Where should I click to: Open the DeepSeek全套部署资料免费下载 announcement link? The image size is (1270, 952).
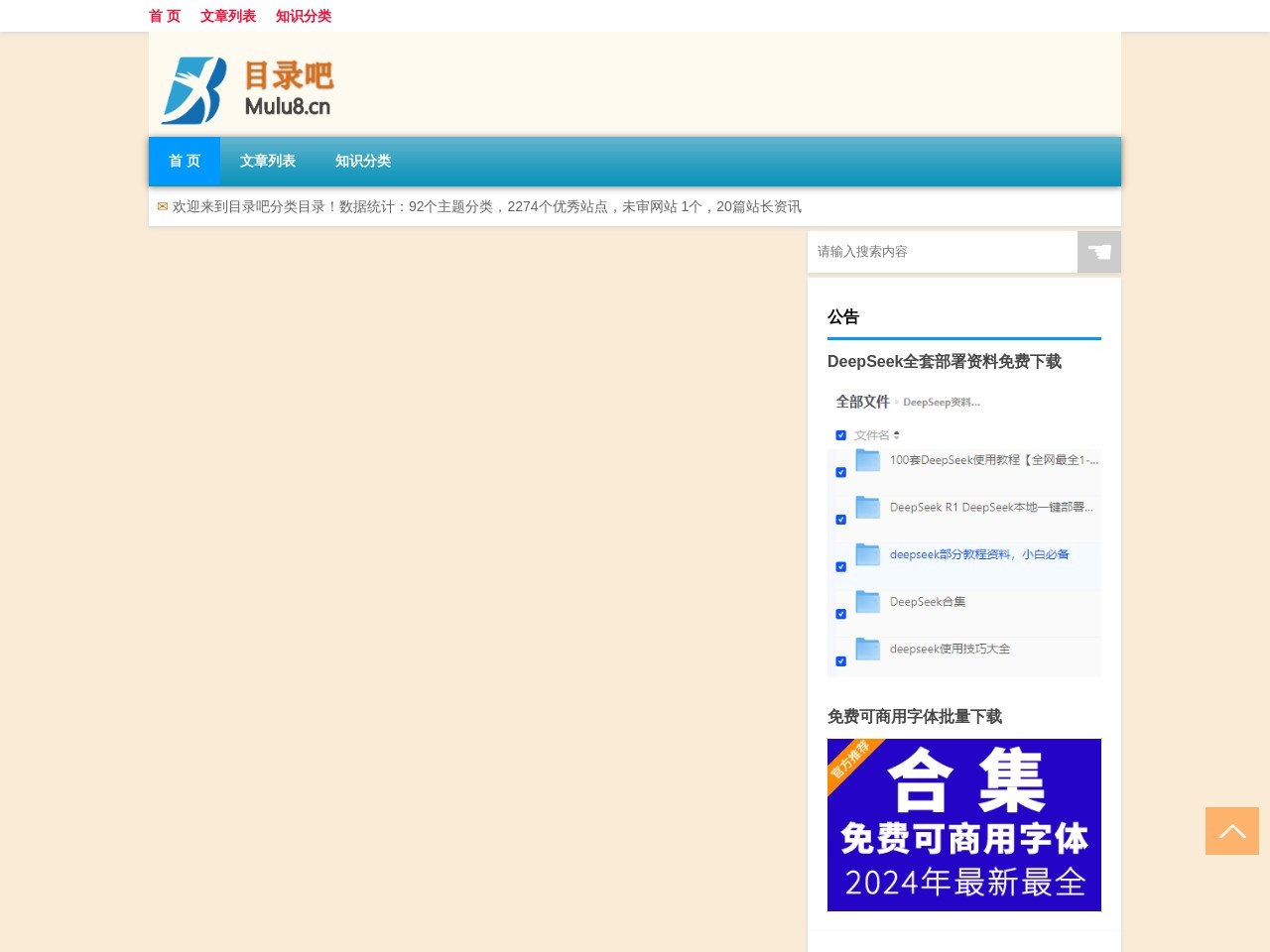tap(945, 362)
